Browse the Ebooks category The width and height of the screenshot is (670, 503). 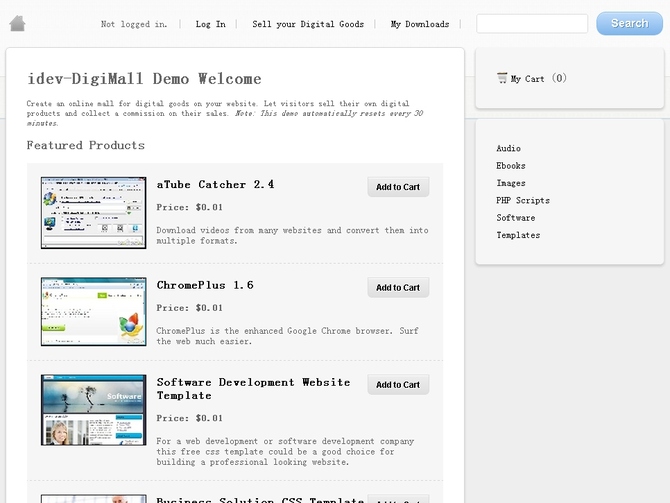coord(511,166)
